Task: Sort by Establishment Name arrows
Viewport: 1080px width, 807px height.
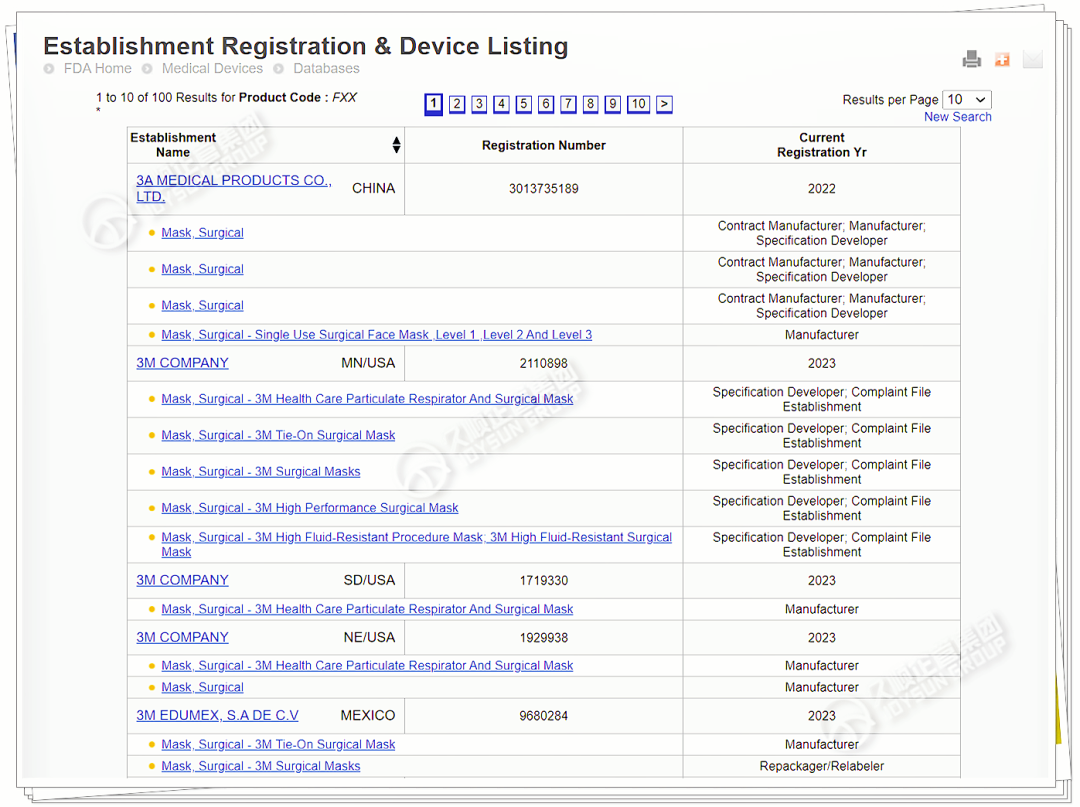Action: 396,145
